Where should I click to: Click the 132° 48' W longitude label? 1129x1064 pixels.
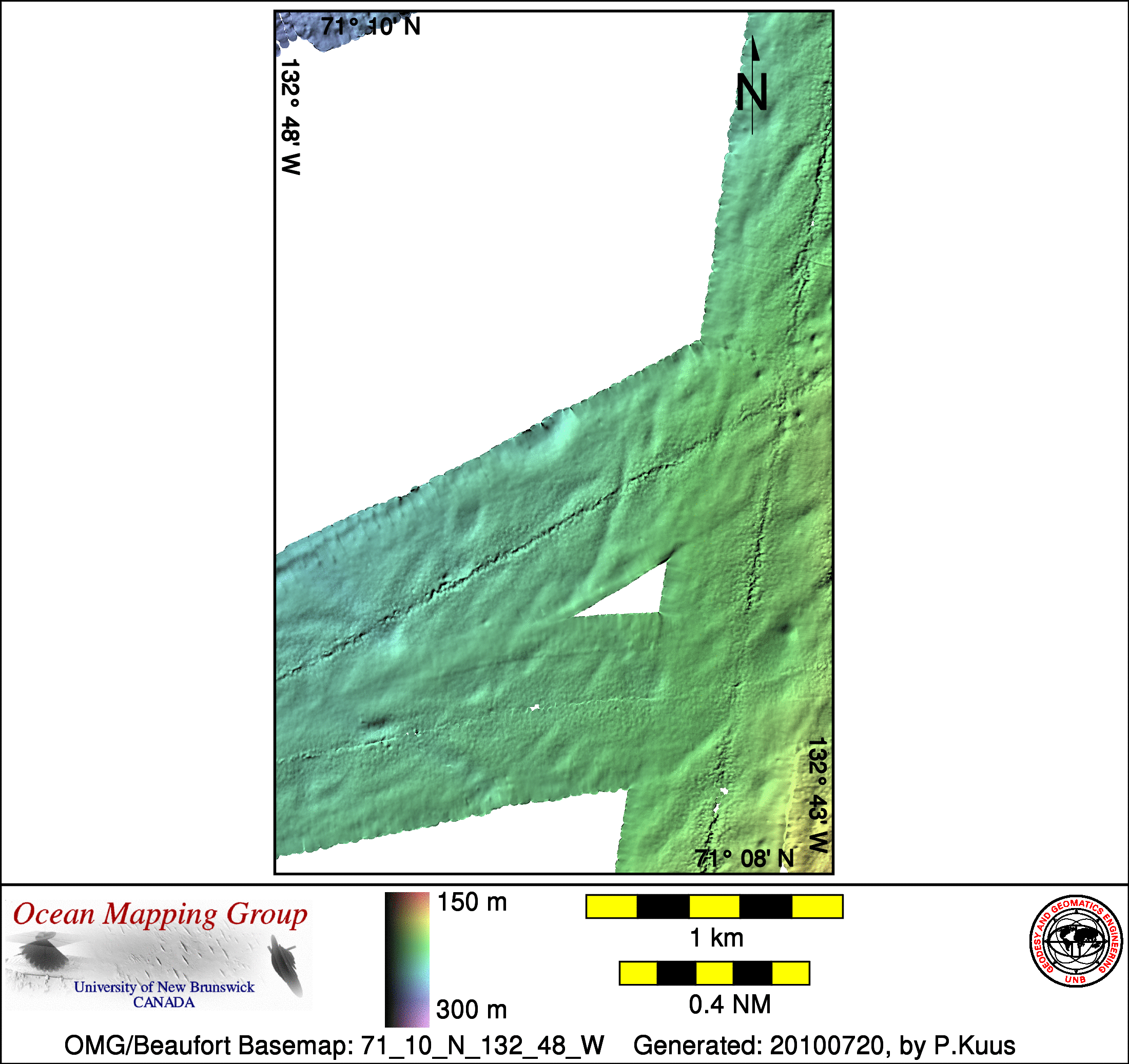[x=290, y=116]
